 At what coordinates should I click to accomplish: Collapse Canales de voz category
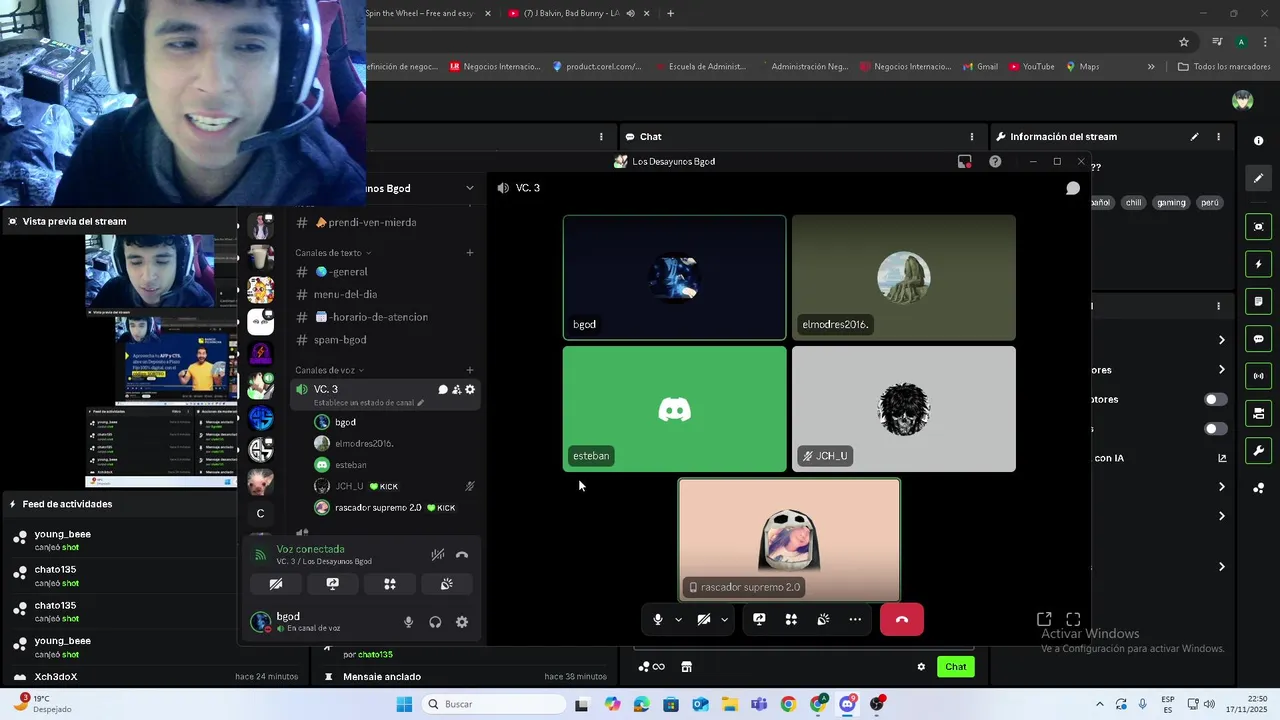point(329,370)
